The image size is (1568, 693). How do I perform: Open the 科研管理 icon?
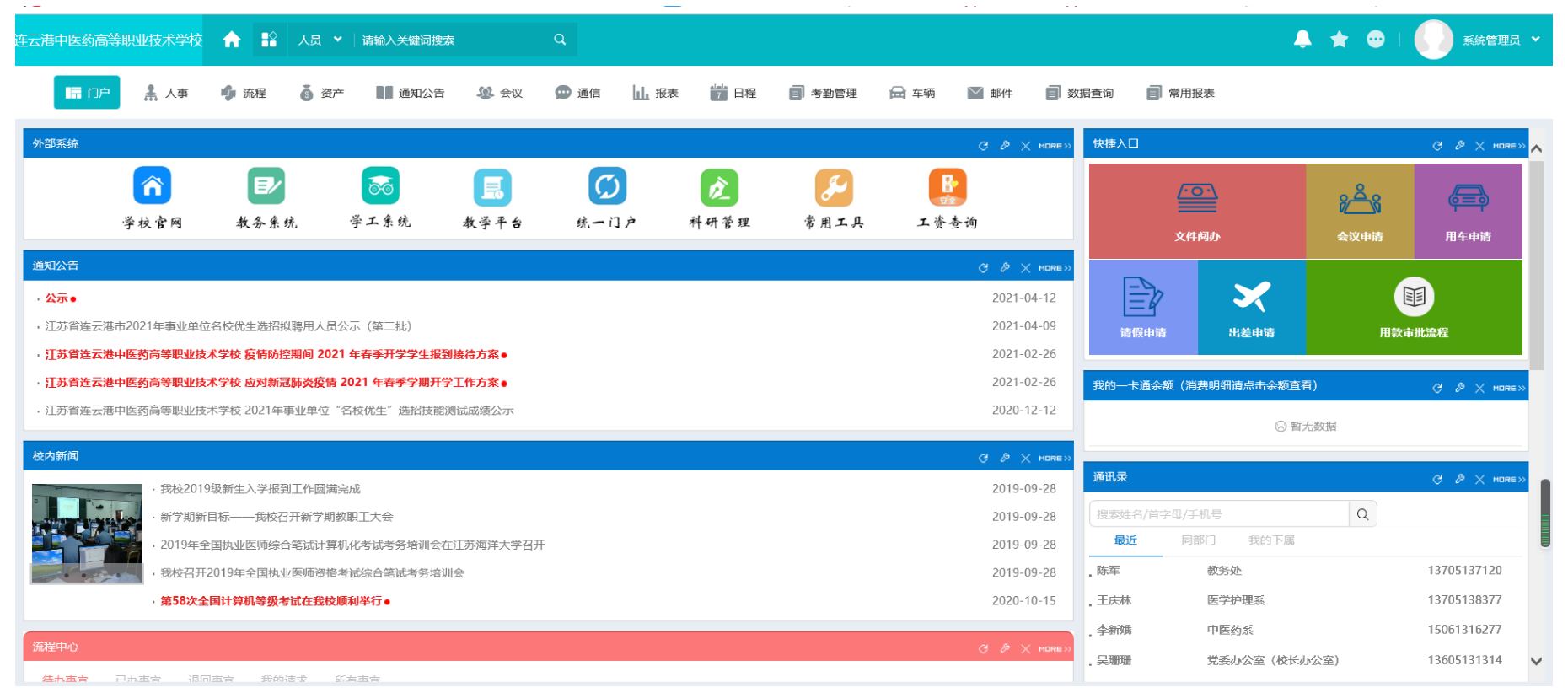(719, 186)
